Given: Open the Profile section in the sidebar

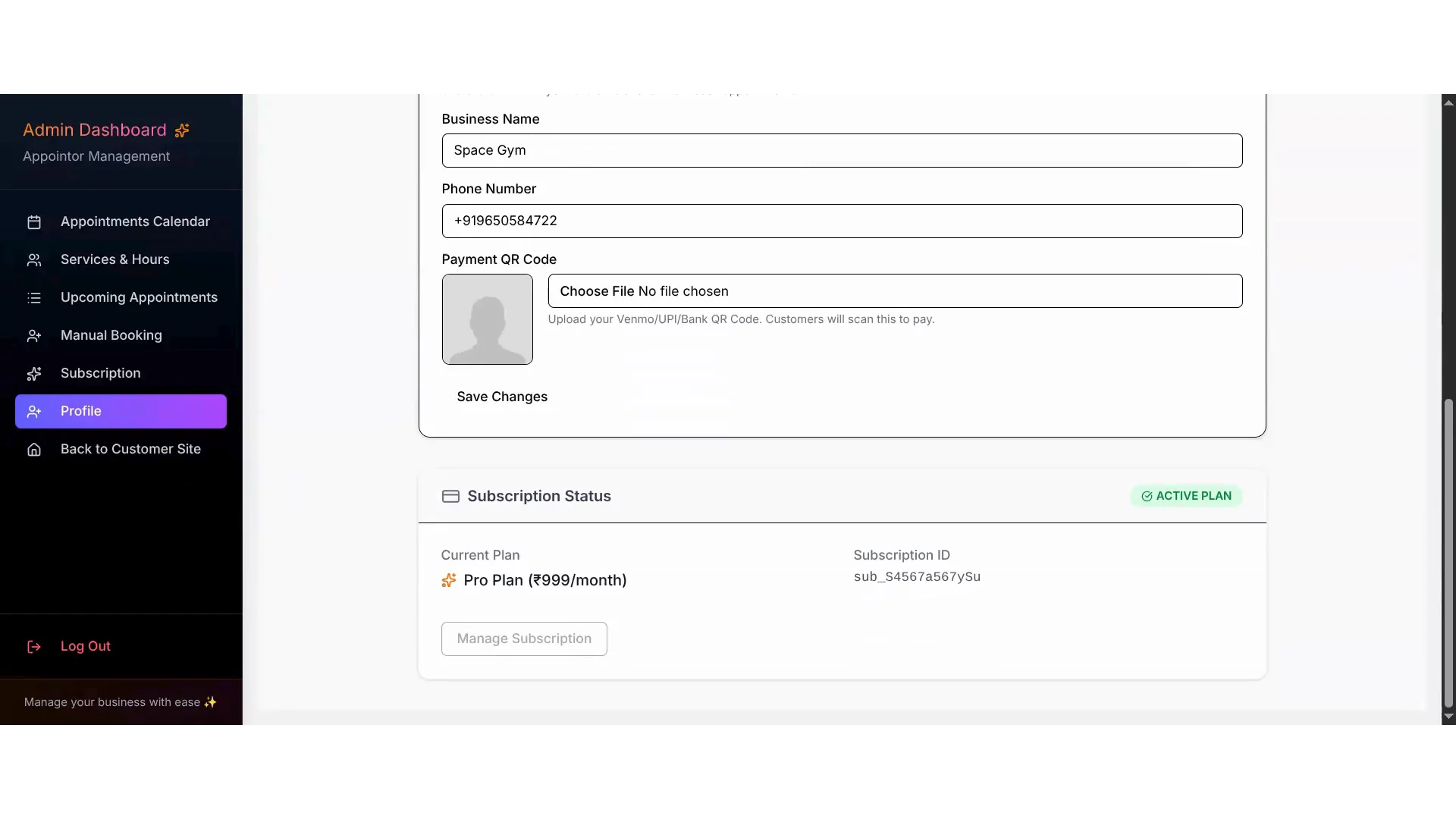Looking at the screenshot, I should pos(81,411).
